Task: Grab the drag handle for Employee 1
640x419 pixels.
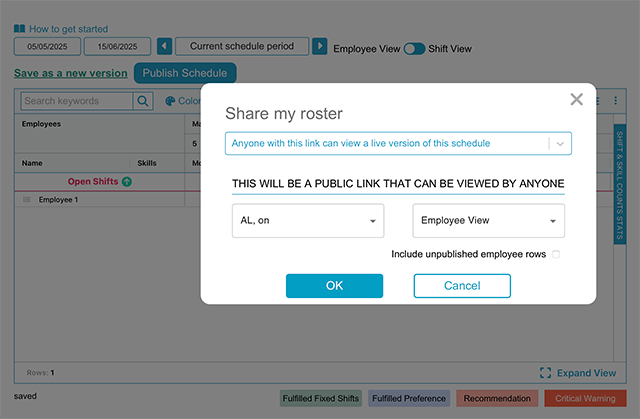Action: [27, 200]
